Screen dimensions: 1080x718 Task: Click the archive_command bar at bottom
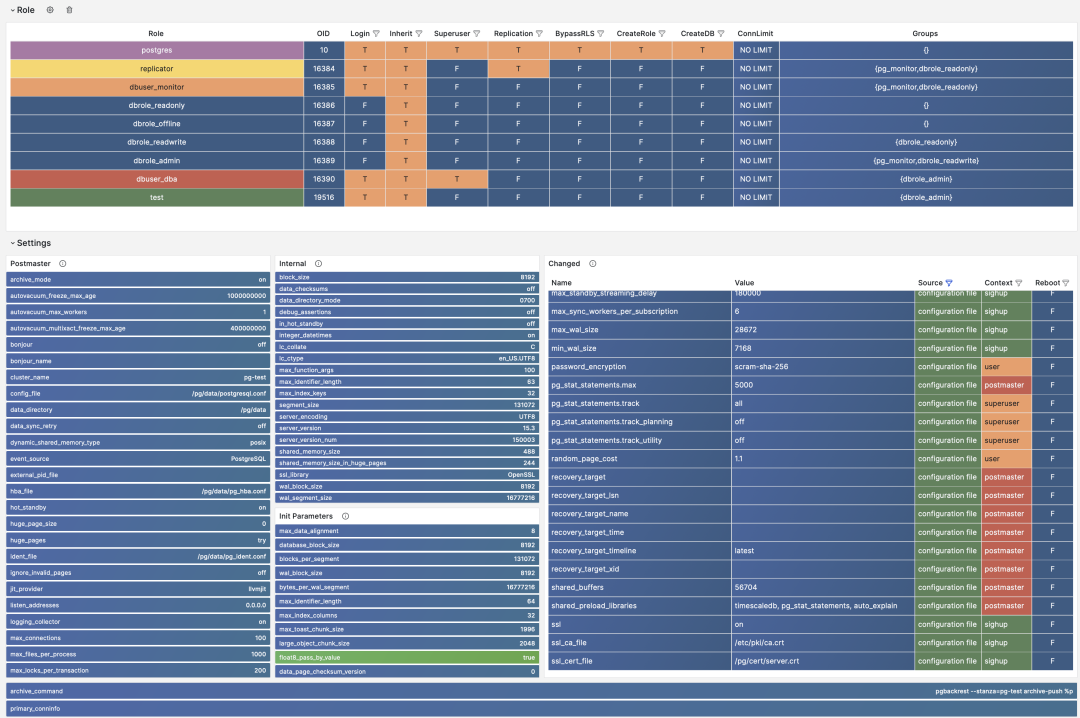[x=541, y=691]
